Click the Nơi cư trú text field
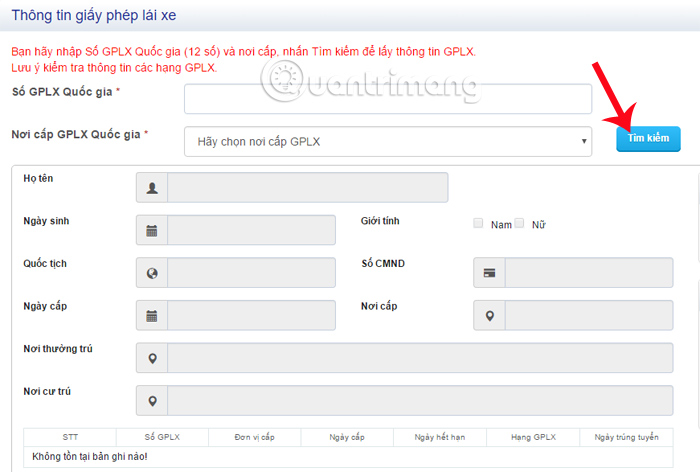Image resolution: width=700 pixels, height=472 pixels. (x=420, y=401)
